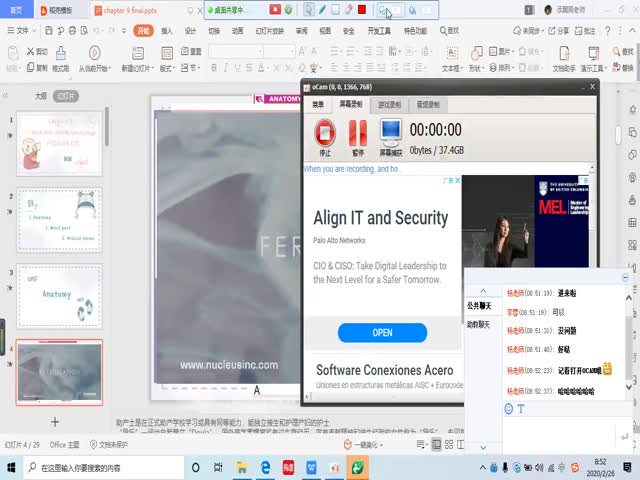
Task: Select the pen tool in sharing toolbar
Action: click(322, 10)
